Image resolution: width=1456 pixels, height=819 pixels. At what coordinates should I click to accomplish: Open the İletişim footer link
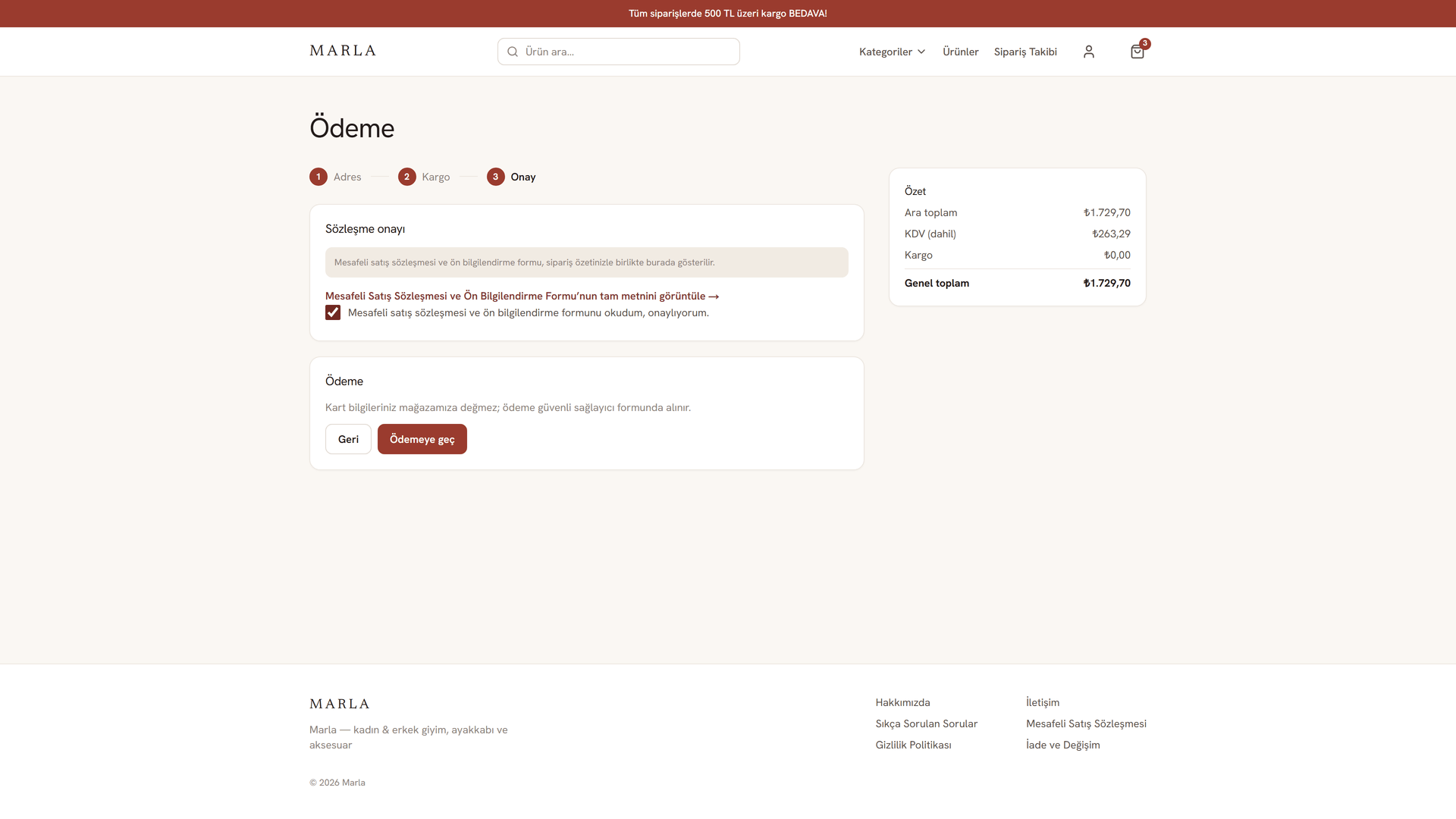pyautogui.click(x=1043, y=702)
